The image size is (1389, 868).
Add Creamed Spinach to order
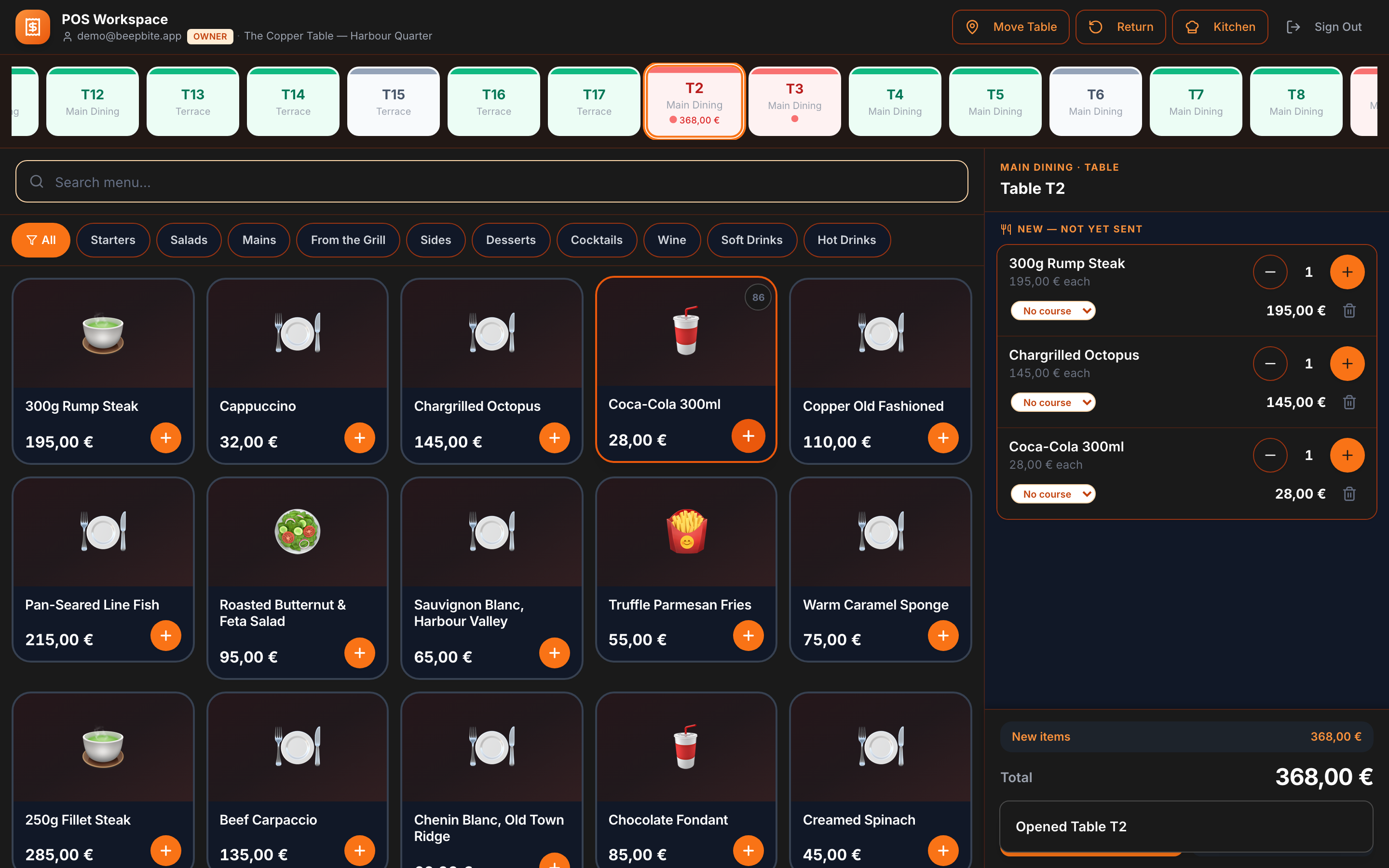click(943, 851)
